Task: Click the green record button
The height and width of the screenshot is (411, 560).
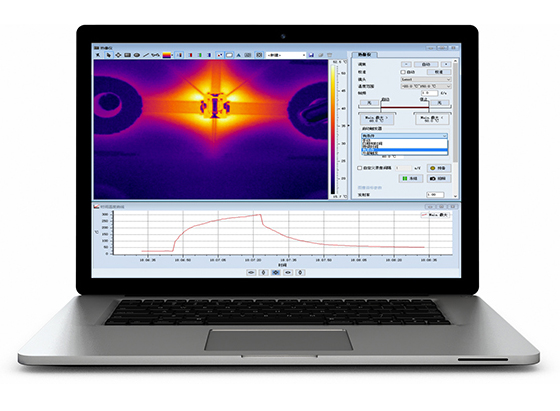Action: (410, 178)
